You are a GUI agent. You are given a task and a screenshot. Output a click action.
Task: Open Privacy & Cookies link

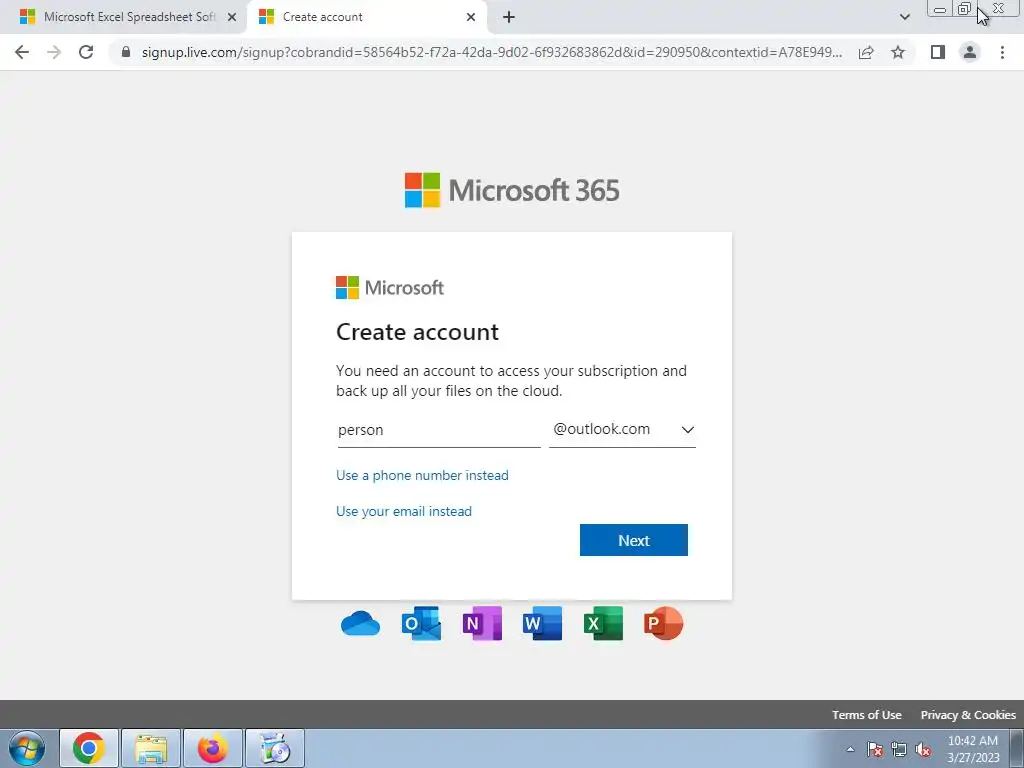[x=968, y=714]
